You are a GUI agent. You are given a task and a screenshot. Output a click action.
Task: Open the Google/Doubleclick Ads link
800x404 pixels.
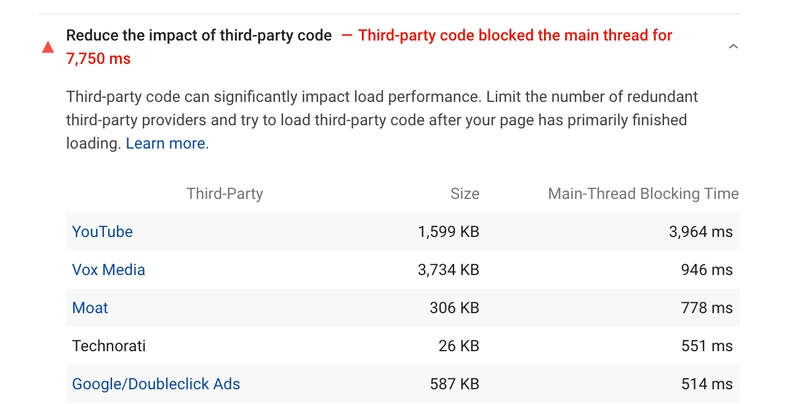click(156, 383)
